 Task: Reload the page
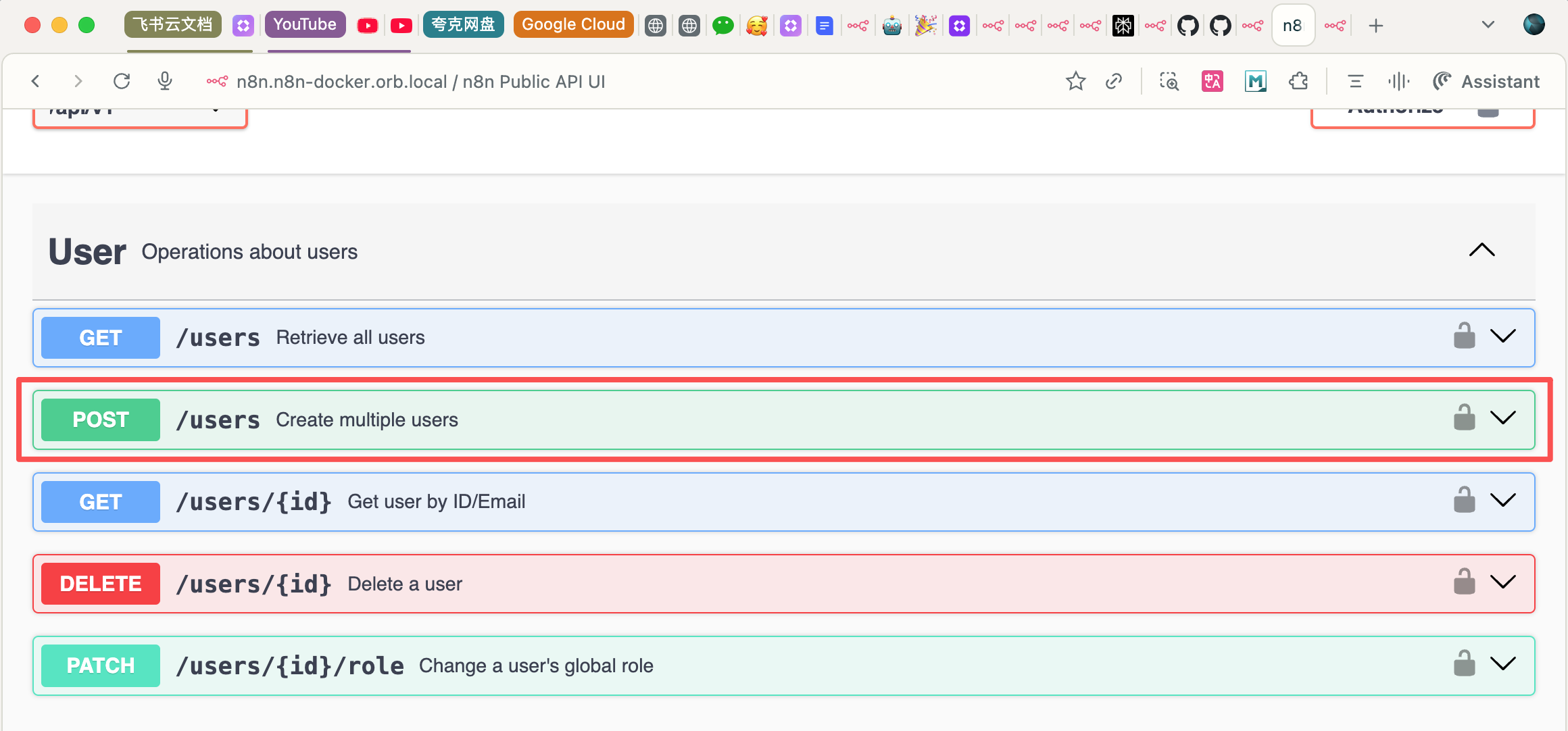coord(122,82)
